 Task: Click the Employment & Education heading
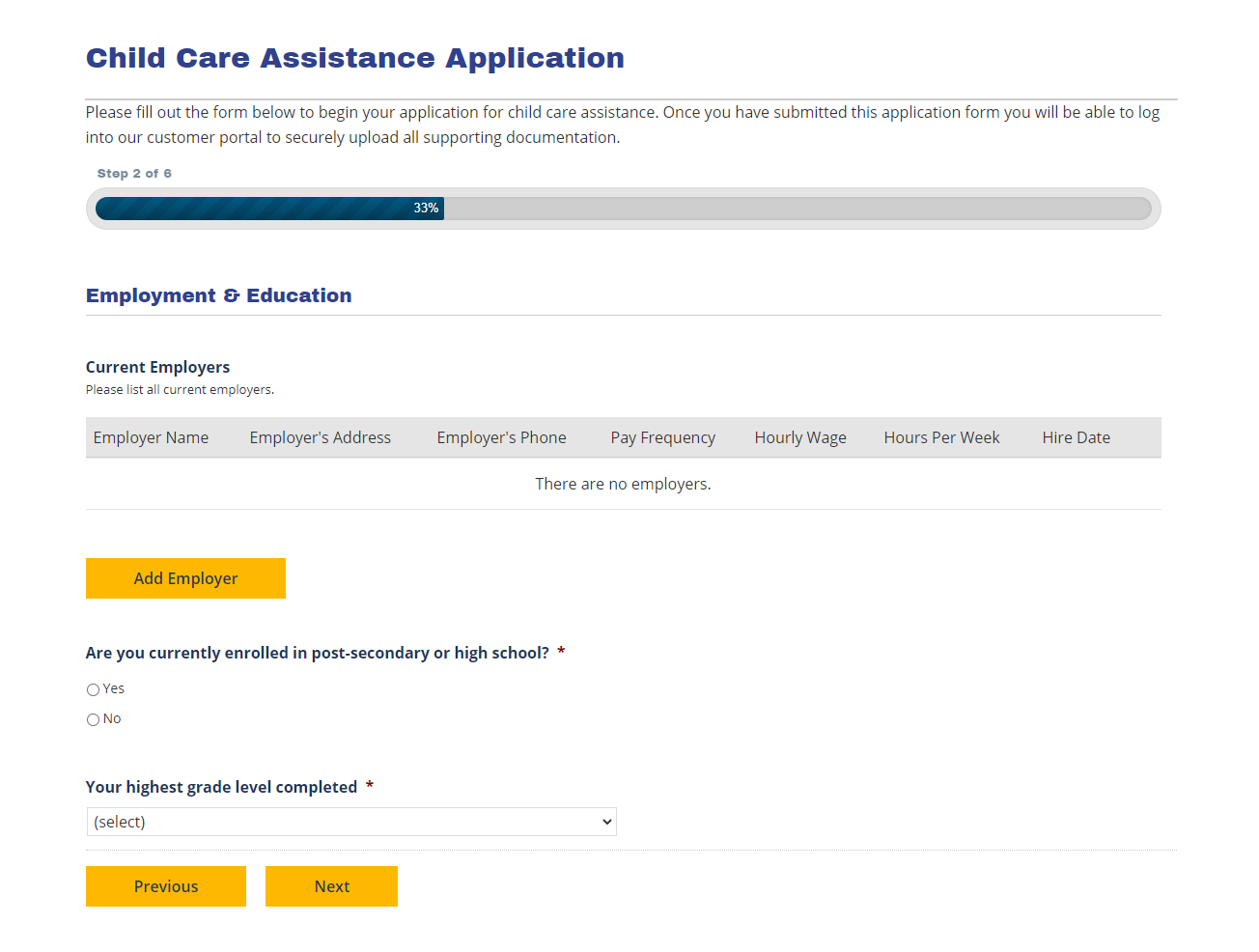218,295
